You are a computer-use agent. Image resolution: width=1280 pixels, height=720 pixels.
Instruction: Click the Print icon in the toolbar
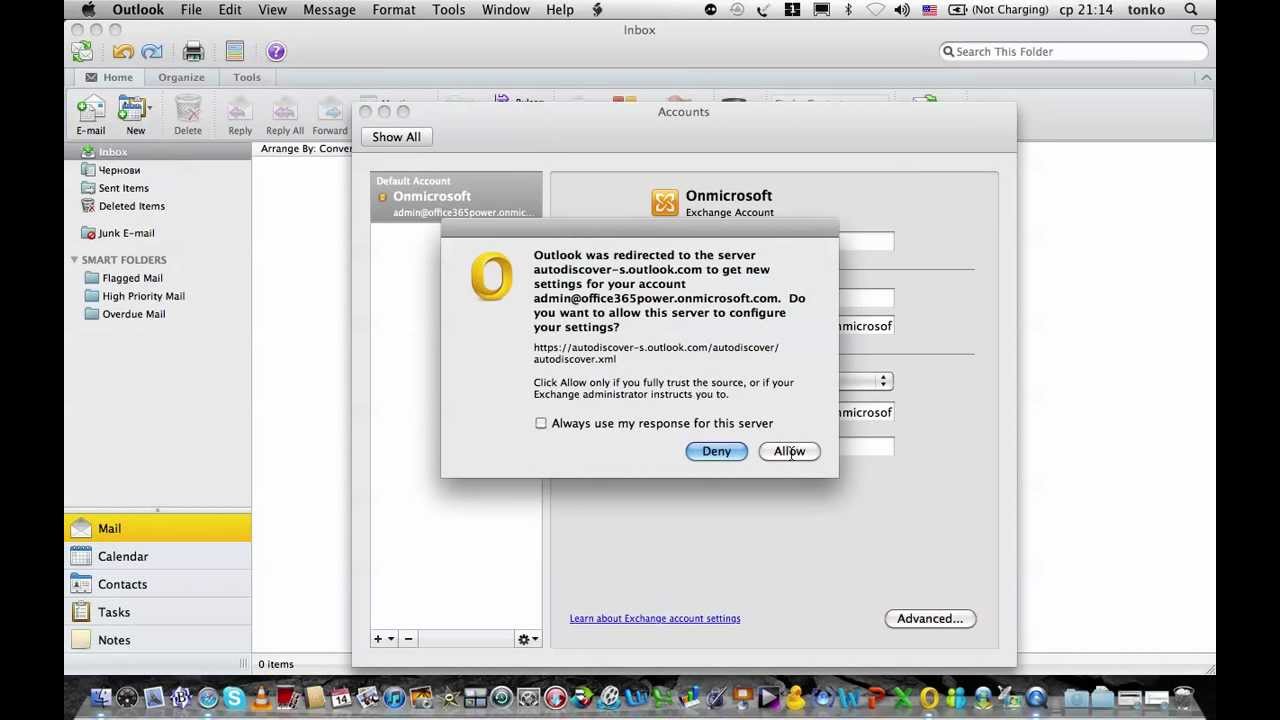click(x=194, y=51)
